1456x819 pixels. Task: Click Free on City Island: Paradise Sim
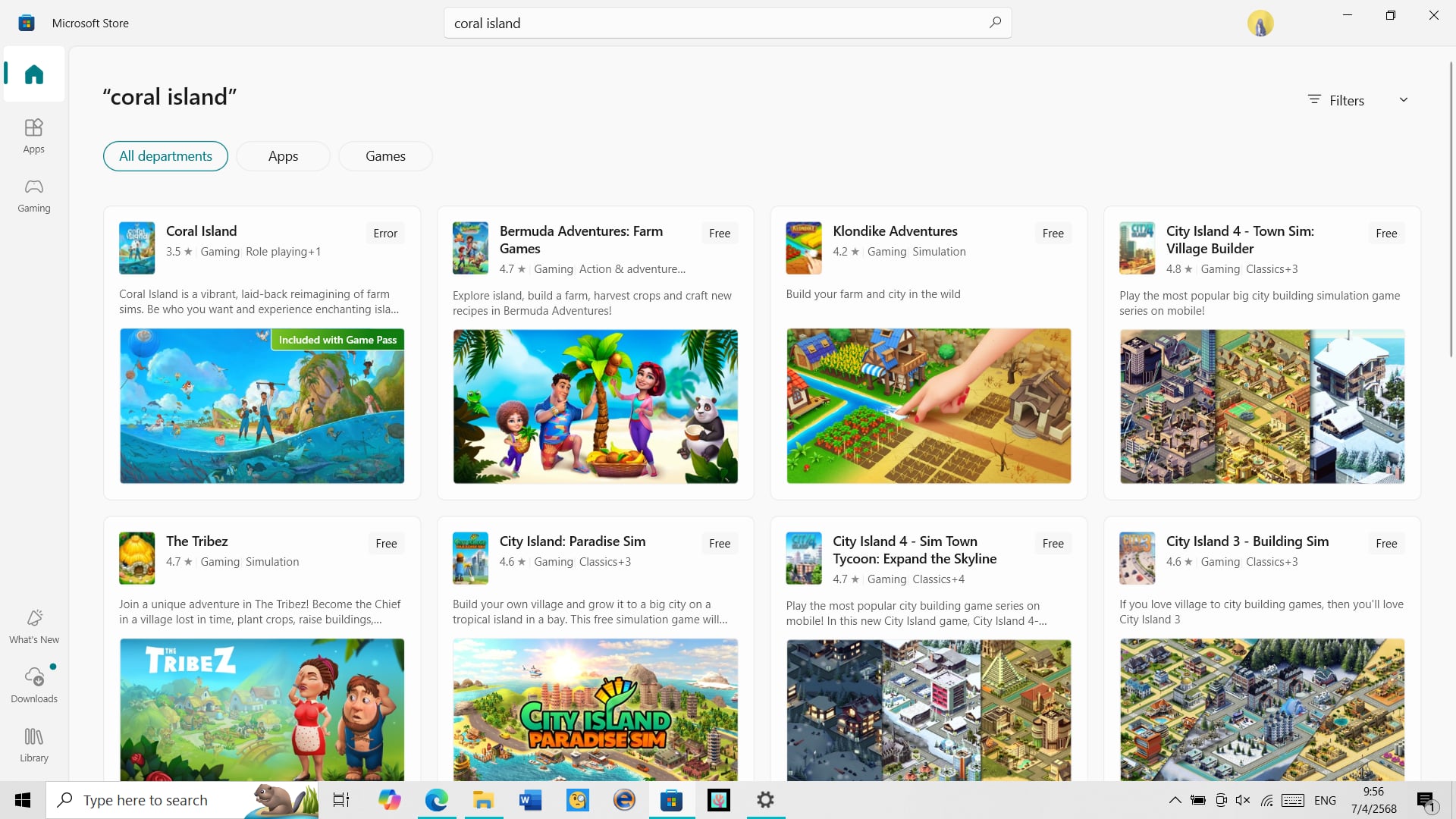720,544
